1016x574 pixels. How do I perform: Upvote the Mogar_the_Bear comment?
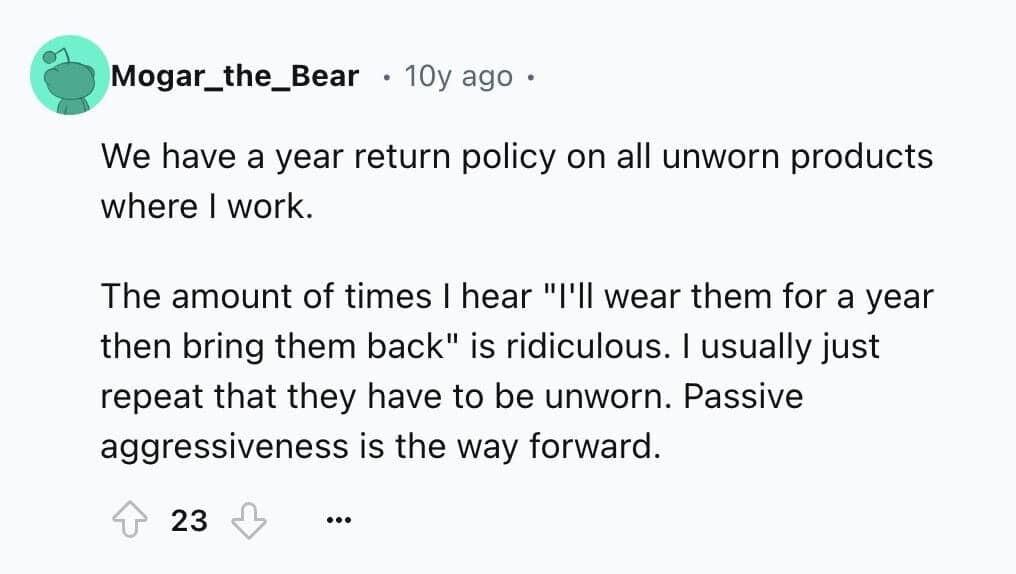tap(126, 520)
